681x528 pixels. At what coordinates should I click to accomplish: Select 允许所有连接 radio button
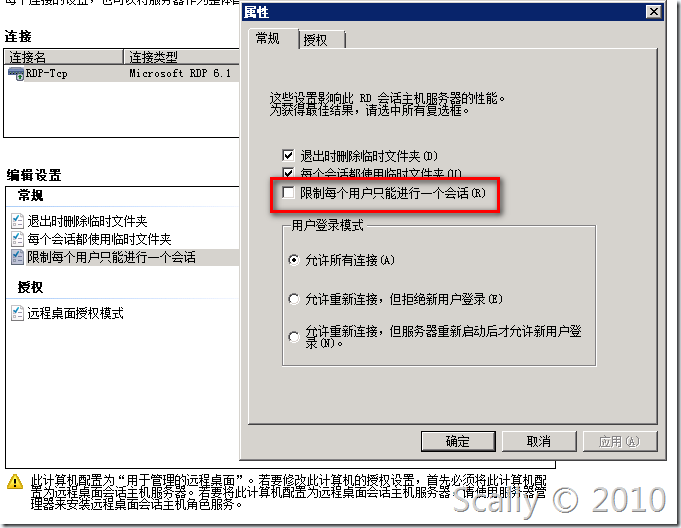(x=294, y=260)
